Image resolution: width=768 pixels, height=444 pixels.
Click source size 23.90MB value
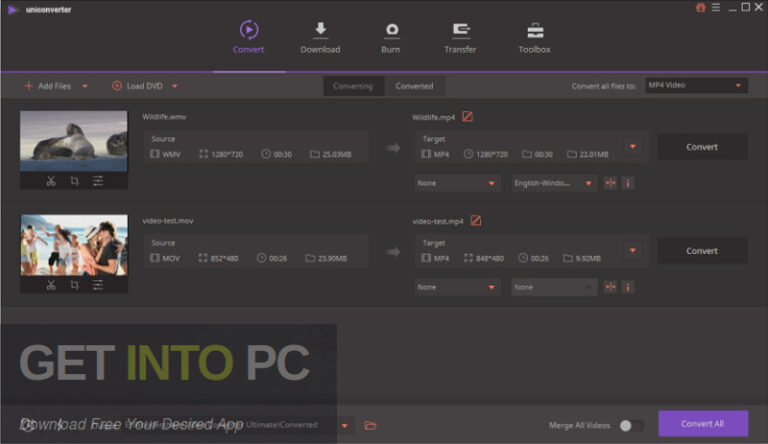click(x=332, y=258)
